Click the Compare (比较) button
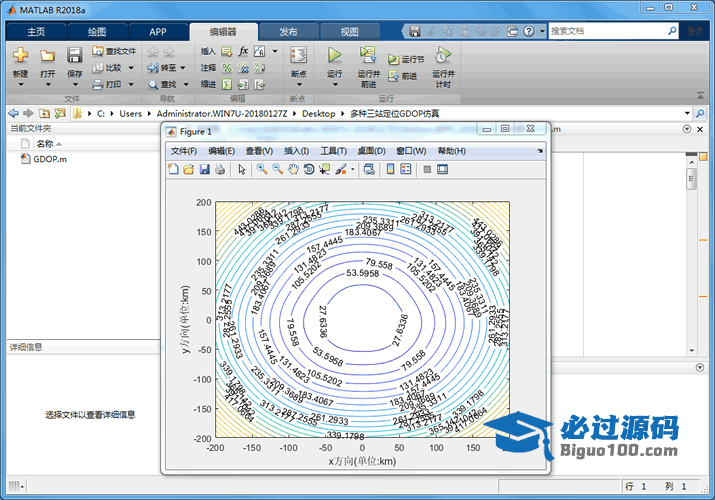The height and width of the screenshot is (500, 715). (108, 68)
